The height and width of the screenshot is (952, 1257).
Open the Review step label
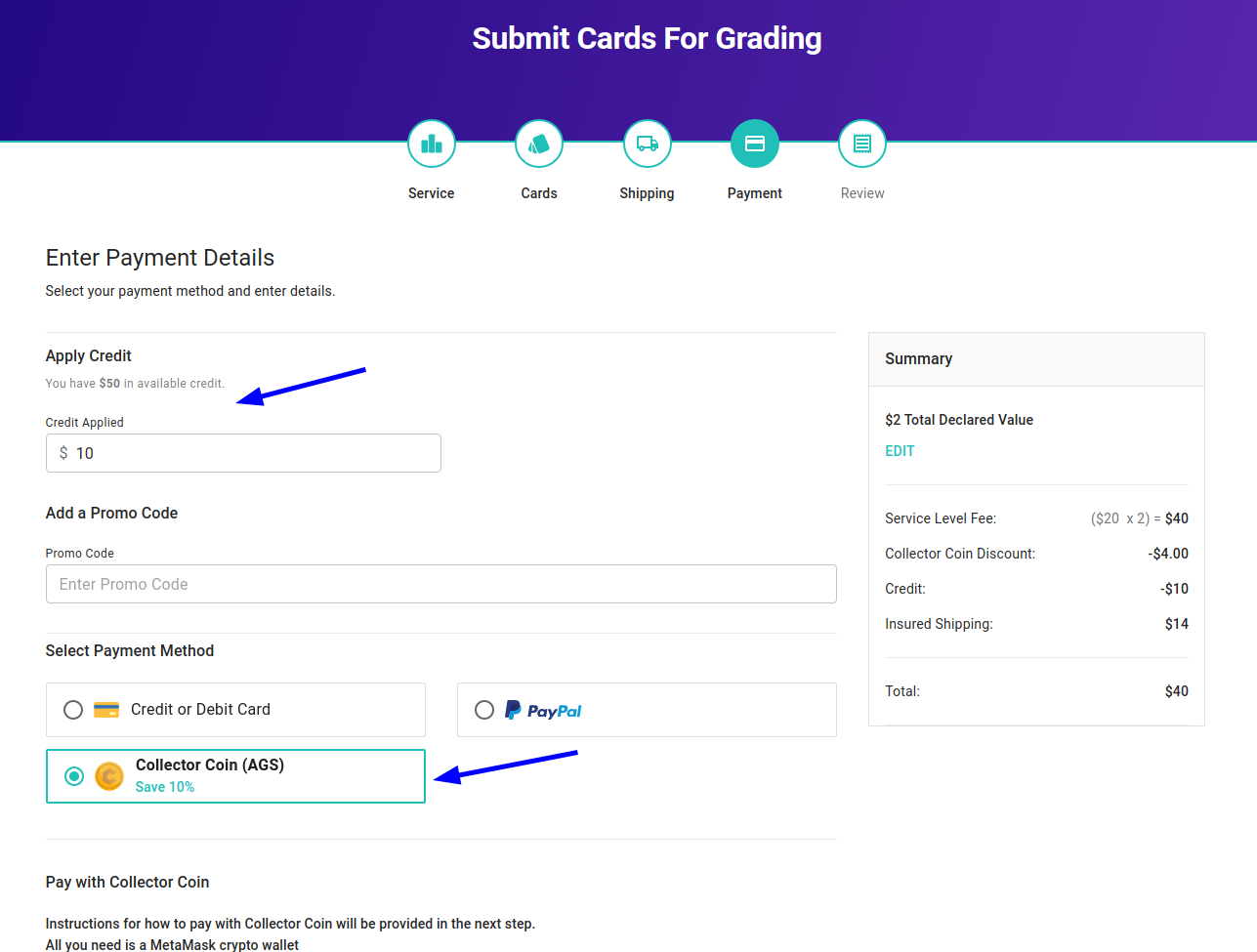[x=862, y=193]
